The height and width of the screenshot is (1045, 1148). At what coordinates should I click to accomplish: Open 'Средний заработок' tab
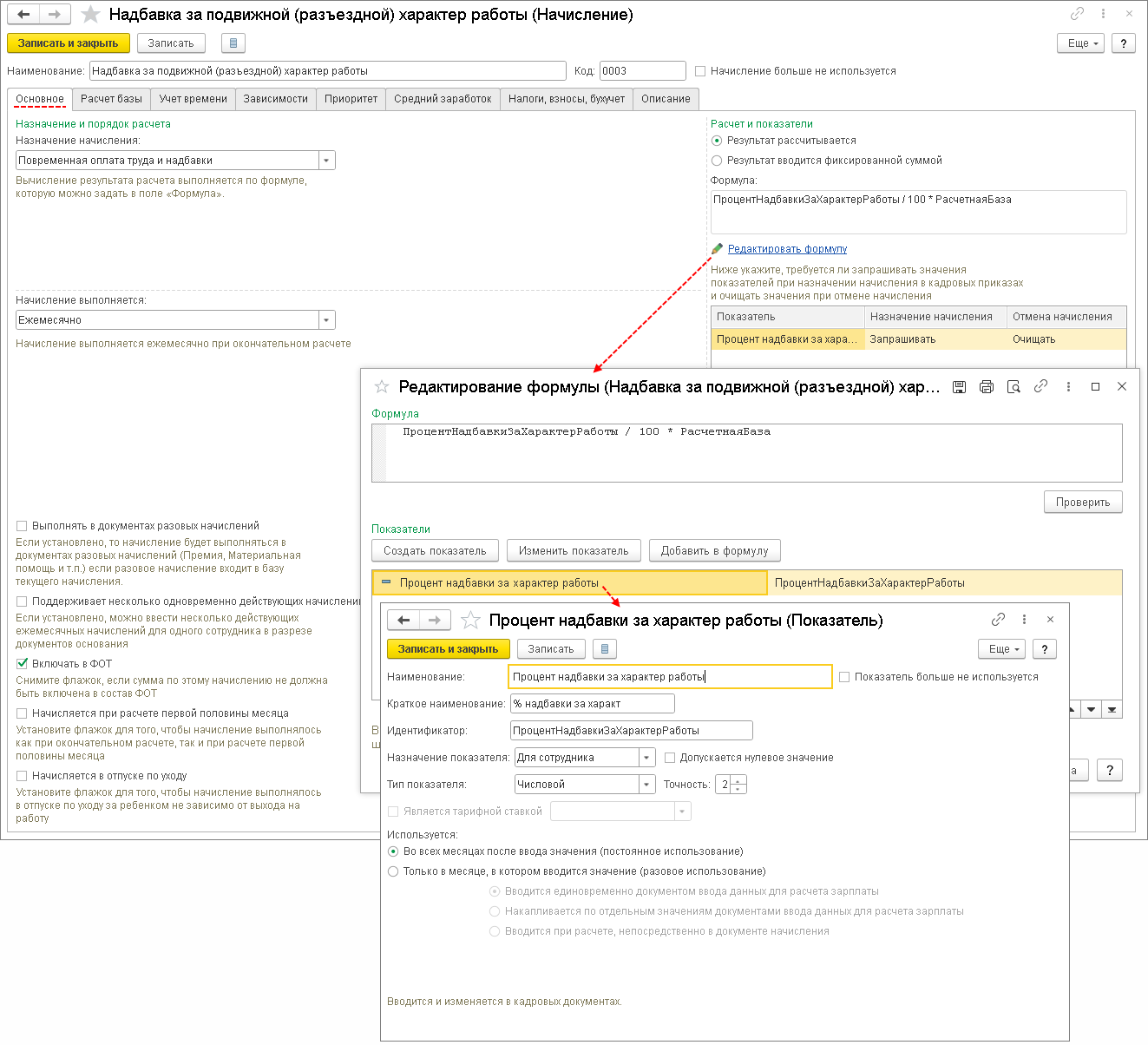click(443, 99)
